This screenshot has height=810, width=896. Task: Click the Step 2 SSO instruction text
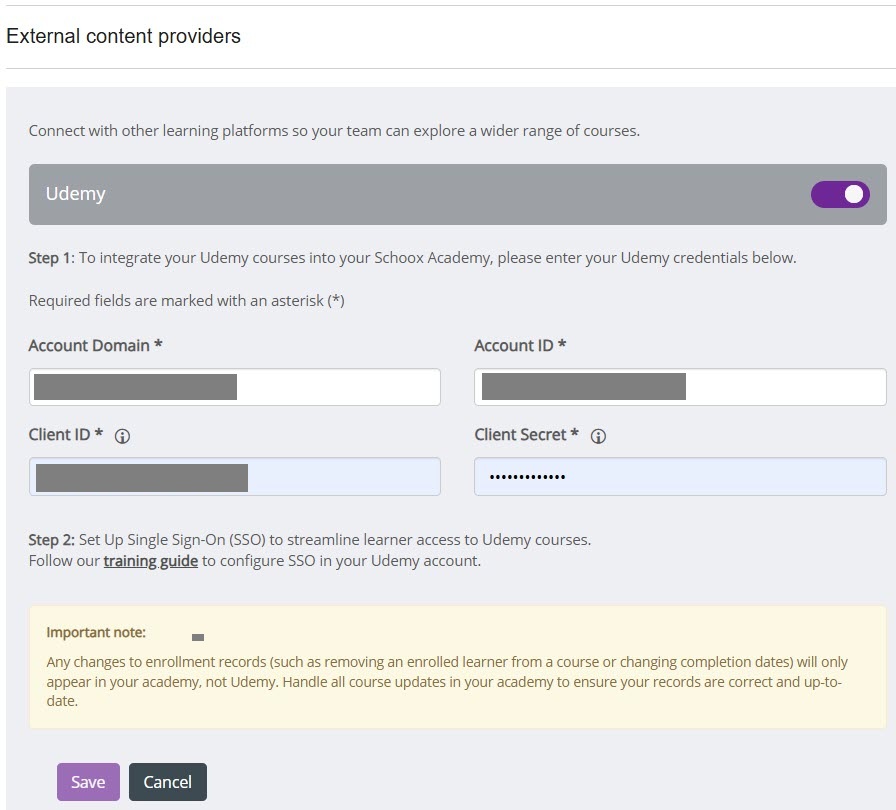click(310, 540)
